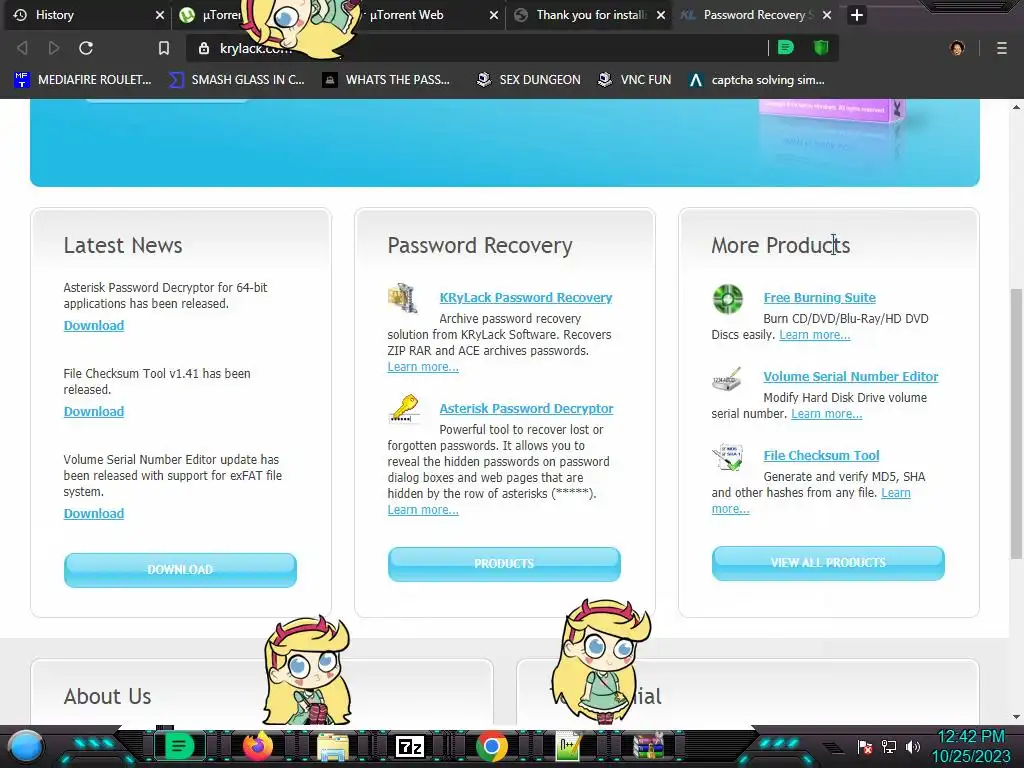Image resolution: width=1024 pixels, height=768 pixels.
Task: Open WHATS THE PASS... bookmark
Action: click(386, 80)
